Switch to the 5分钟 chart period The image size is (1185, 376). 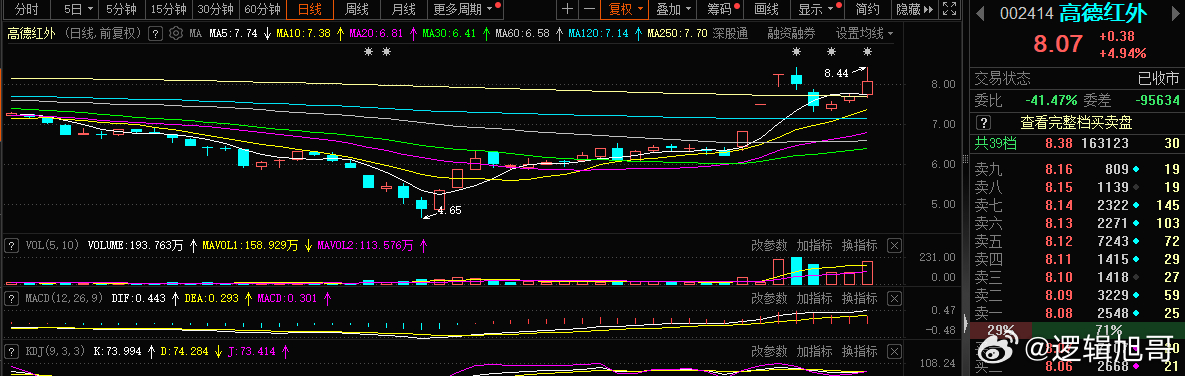[x=121, y=9]
